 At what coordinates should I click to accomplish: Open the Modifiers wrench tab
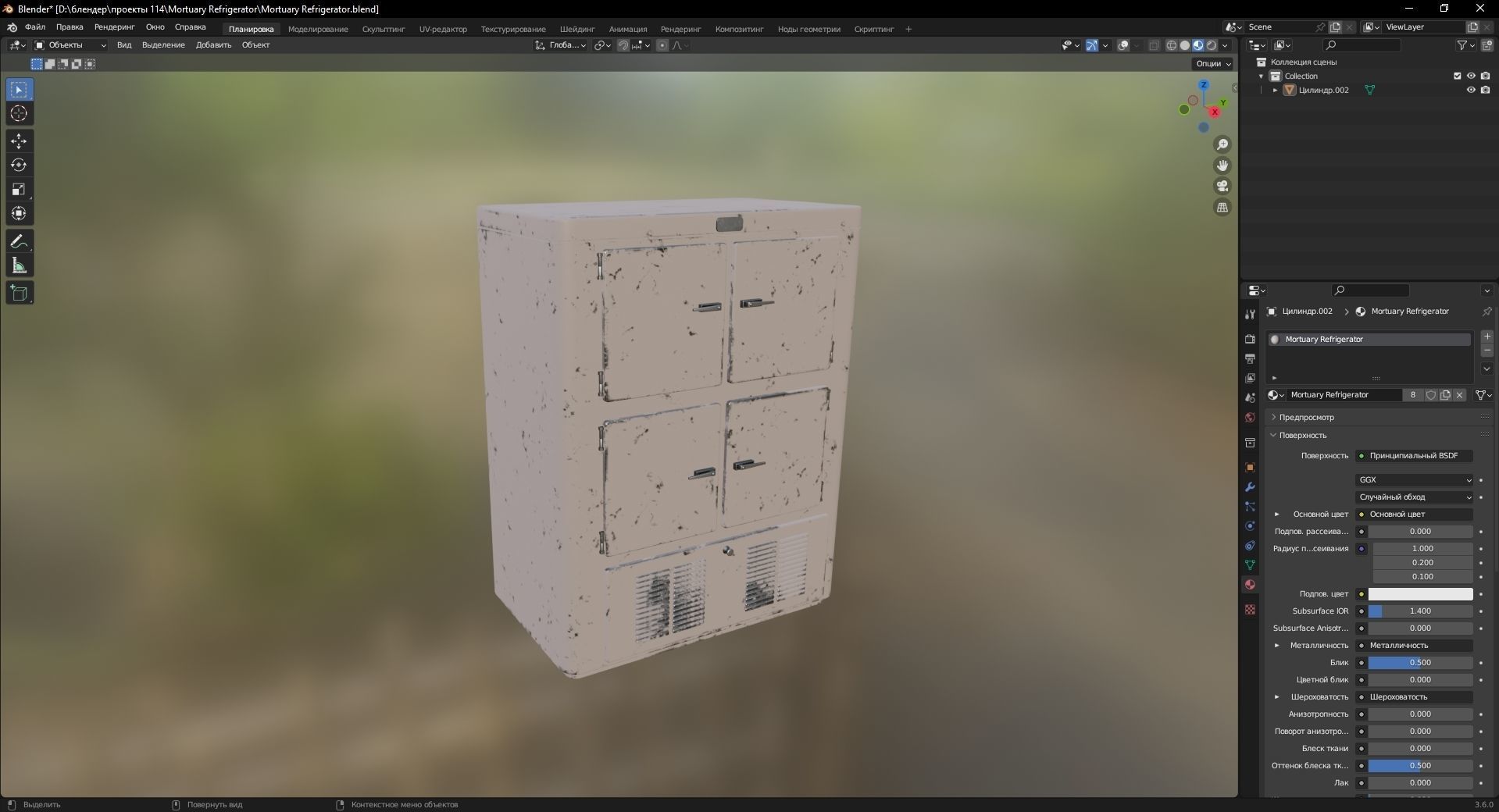pos(1250,486)
